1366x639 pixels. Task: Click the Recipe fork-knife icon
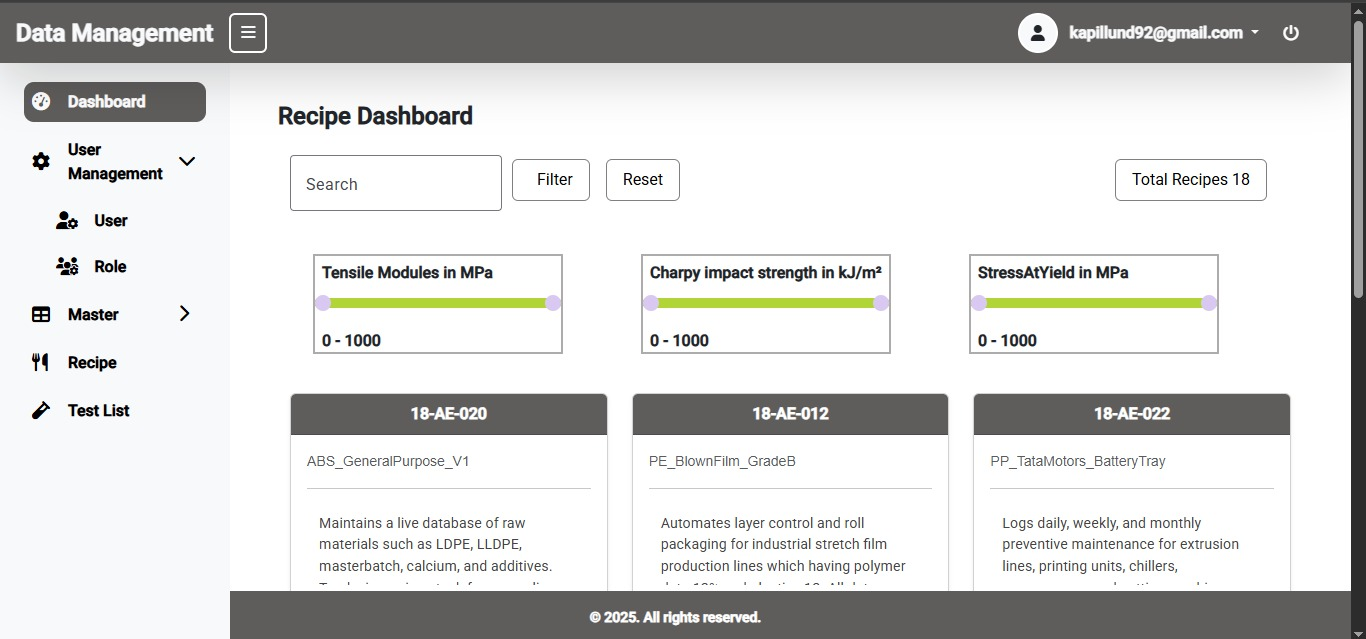point(41,363)
